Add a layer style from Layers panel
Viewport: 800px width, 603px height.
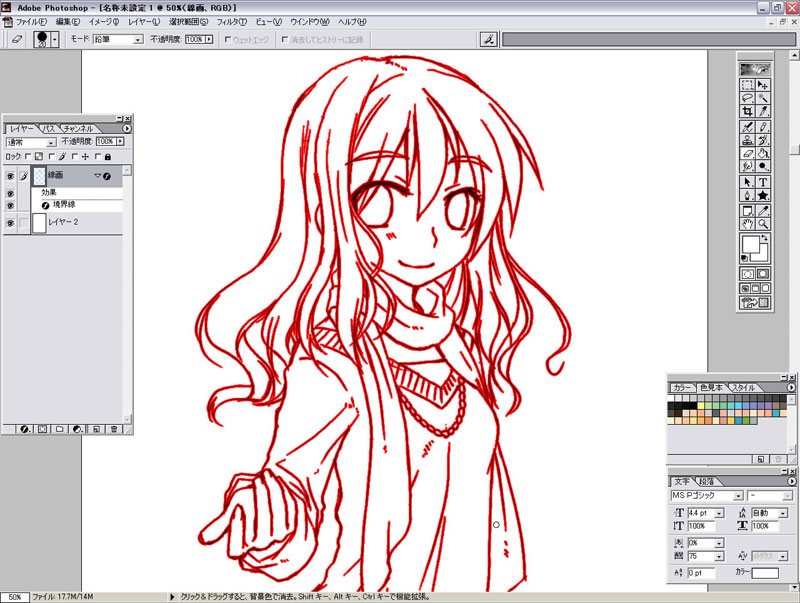[24, 429]
